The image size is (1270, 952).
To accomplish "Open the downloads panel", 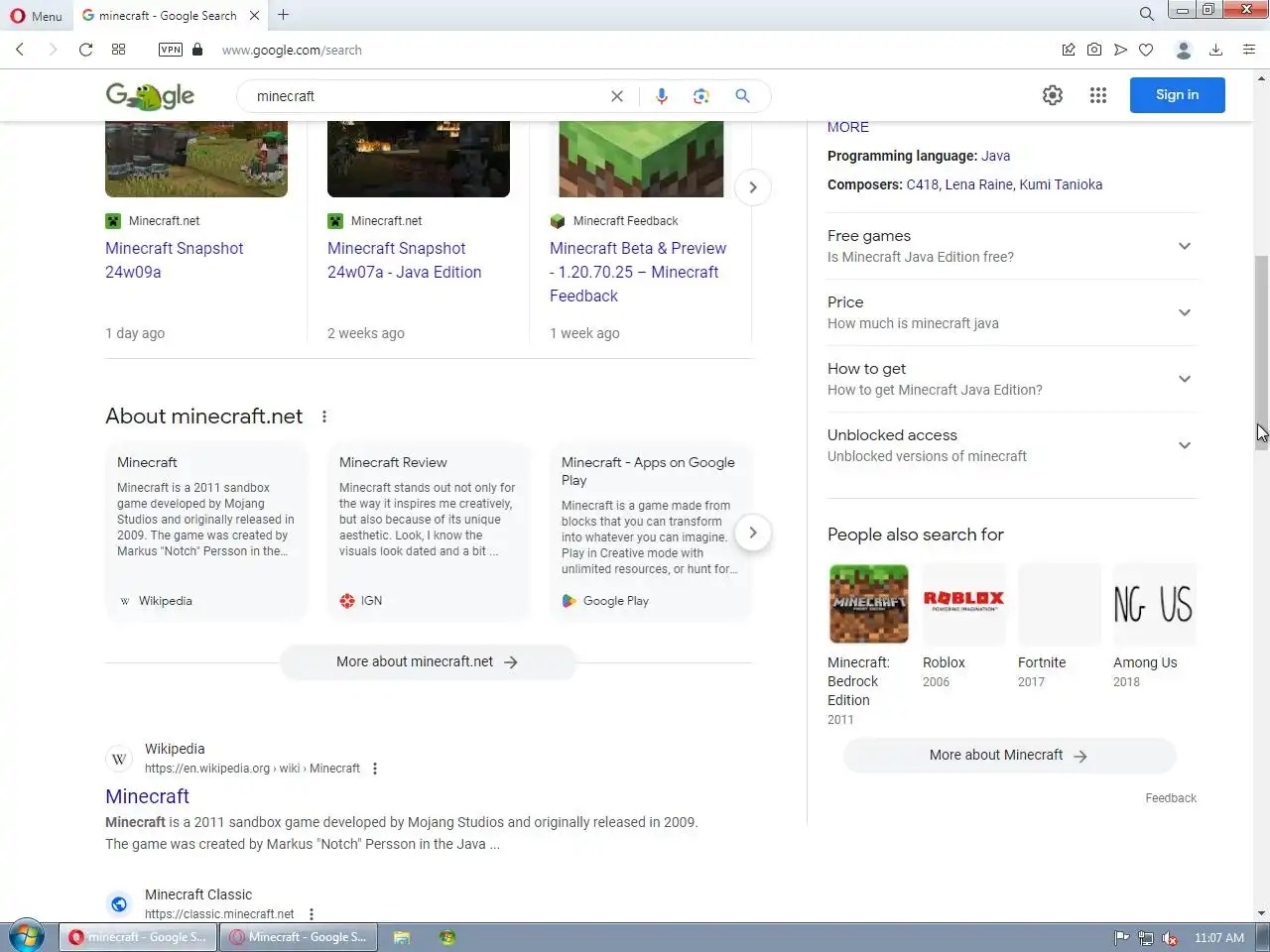I will [x=1215, y=50].
